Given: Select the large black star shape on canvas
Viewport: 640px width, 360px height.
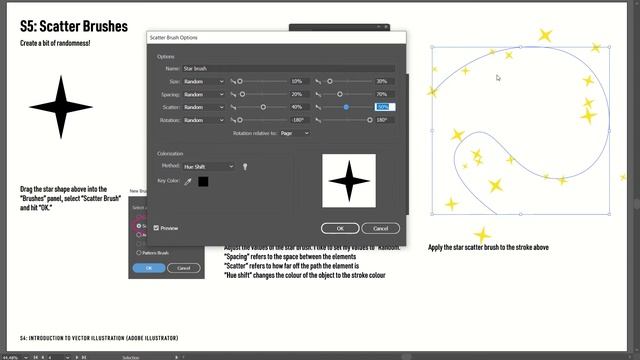Looking at the screenshot, I should (x=61, y=107).
